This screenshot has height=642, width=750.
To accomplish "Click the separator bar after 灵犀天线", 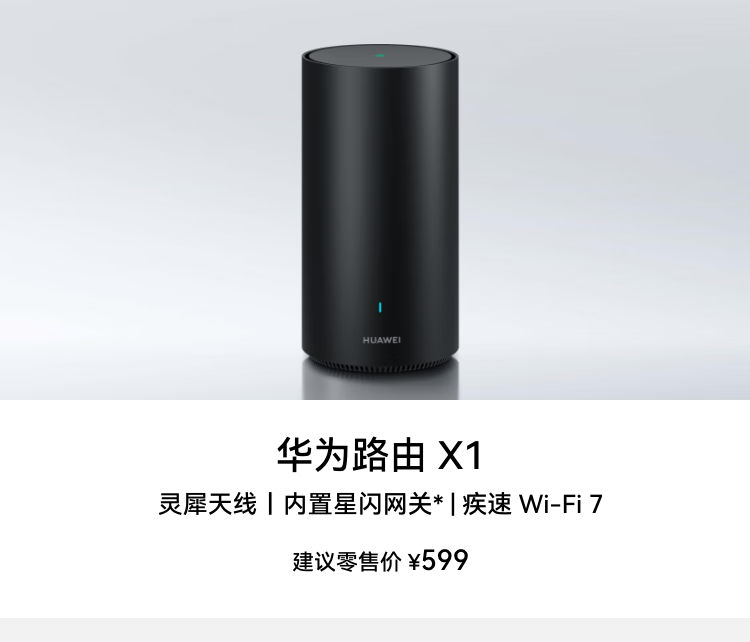I will (x=271, y=504).
